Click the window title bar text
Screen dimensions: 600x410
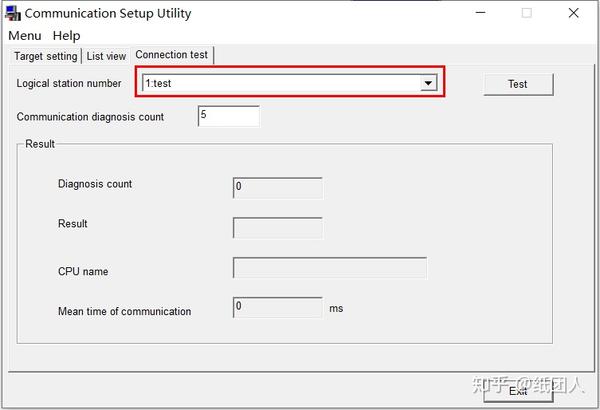pos(108,14)
